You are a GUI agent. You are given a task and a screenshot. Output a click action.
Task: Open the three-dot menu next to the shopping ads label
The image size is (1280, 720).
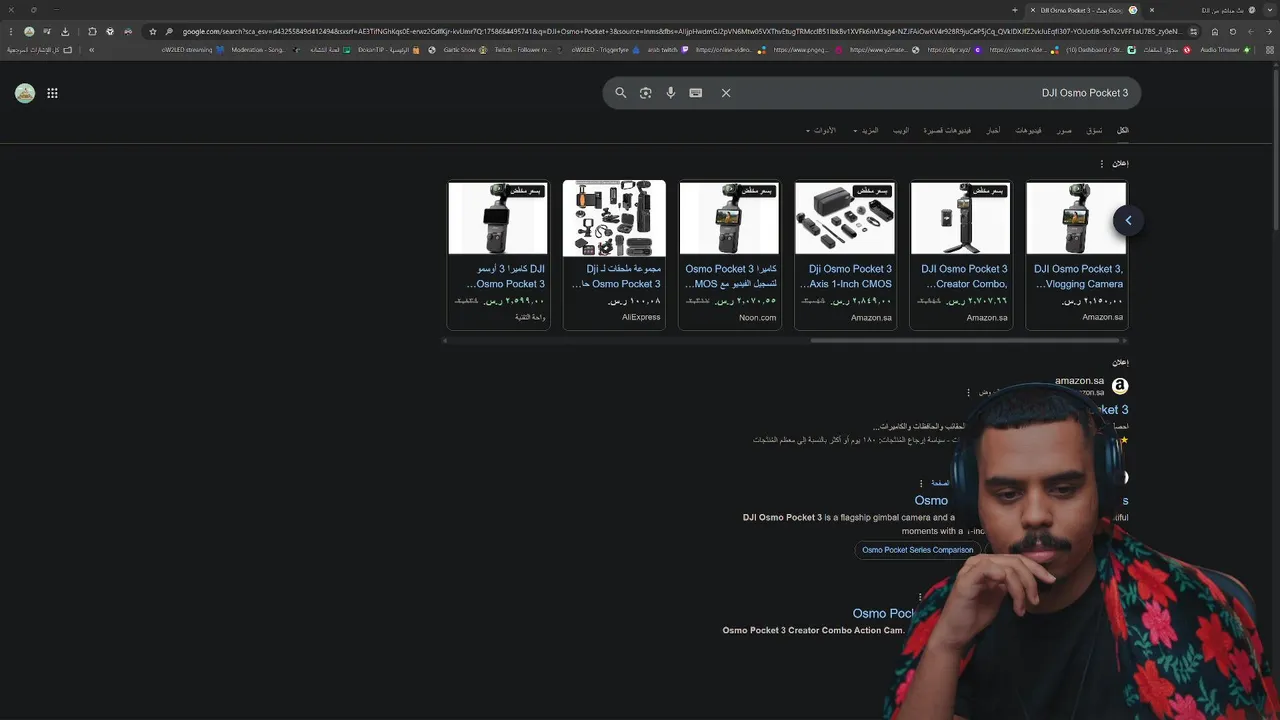click(x=1102, y=164)
